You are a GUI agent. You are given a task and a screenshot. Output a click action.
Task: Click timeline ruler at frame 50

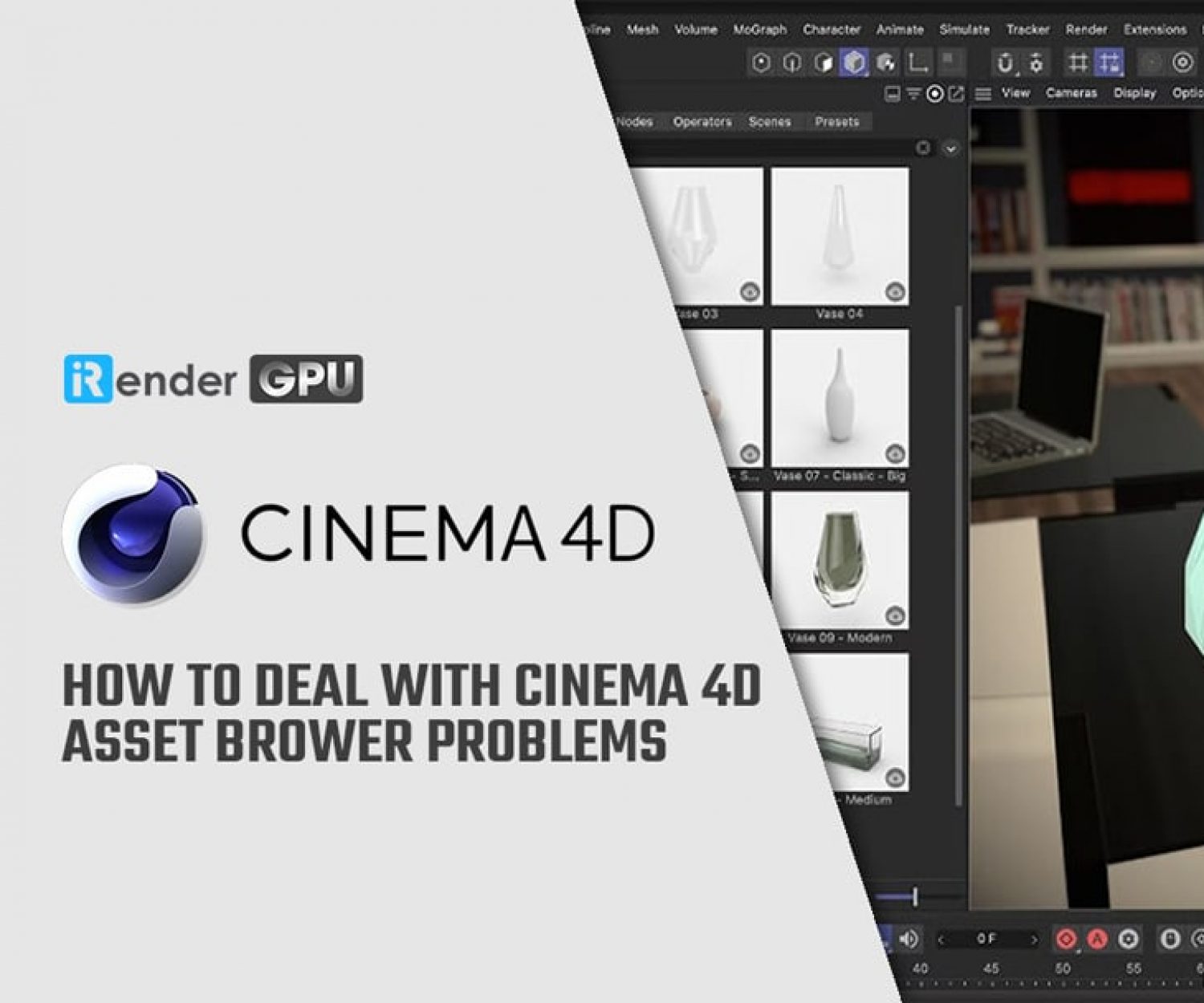1063,969
